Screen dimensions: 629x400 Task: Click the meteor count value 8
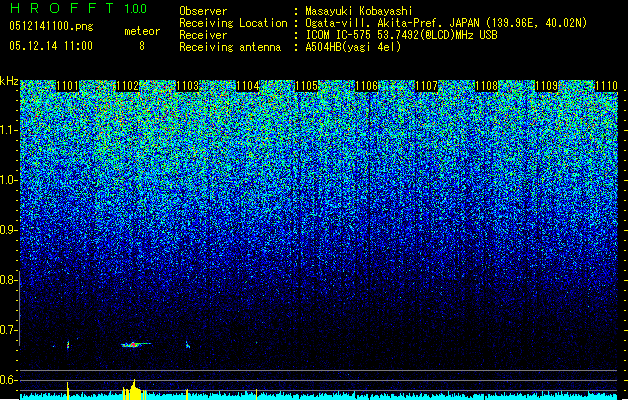click(x=142, y=46)
